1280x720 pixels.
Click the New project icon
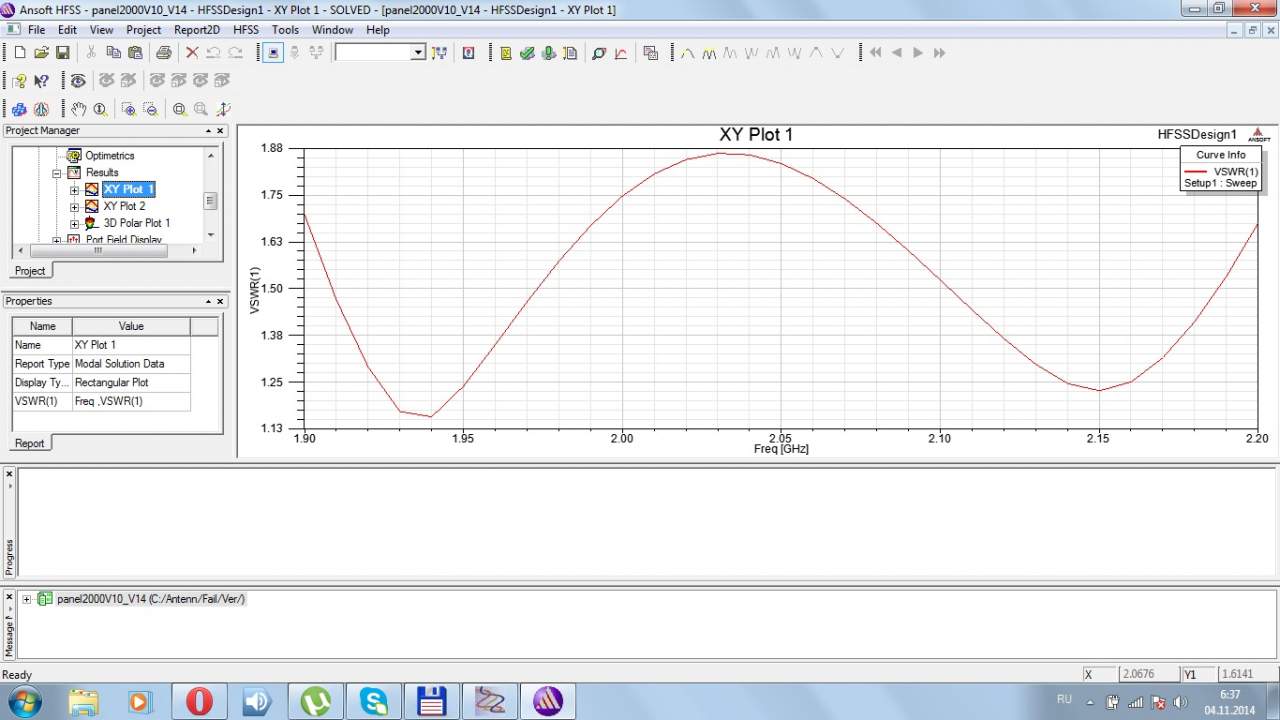[19, 53]
